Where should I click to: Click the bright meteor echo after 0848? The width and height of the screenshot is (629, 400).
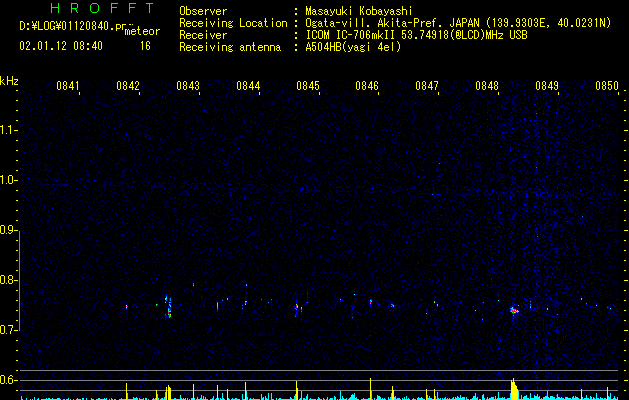[x=514, y=310]
